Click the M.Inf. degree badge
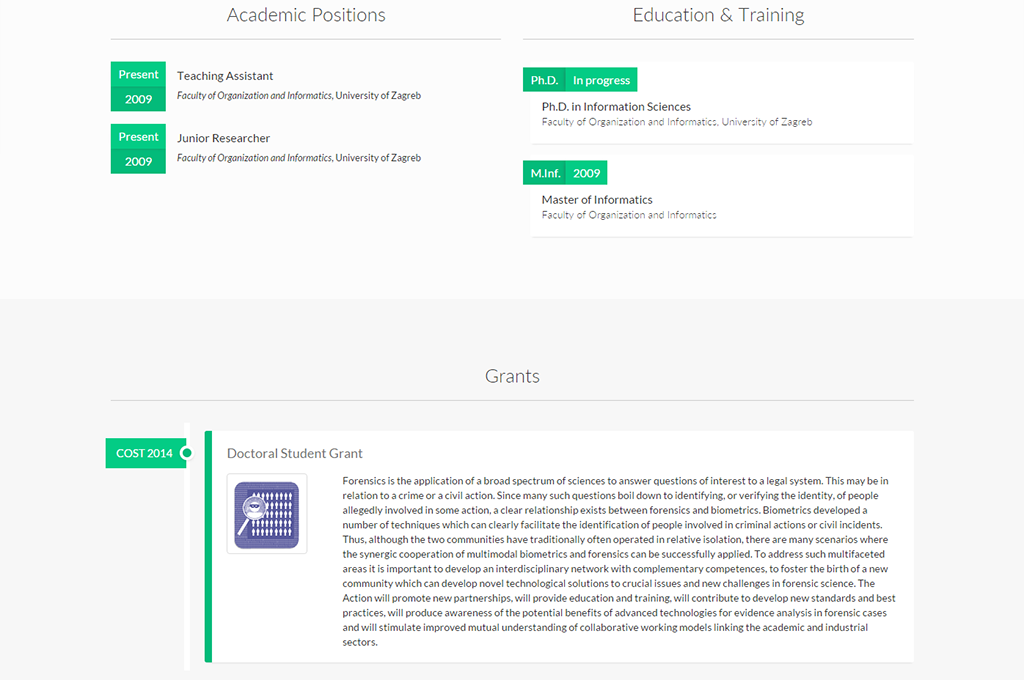Viewport: 1024px width, 680px height. pyautogui.click(x=545, y=173)
